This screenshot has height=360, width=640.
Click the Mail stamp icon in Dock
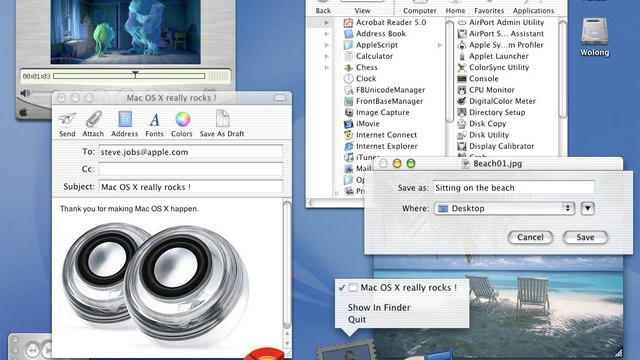(346, 350)
